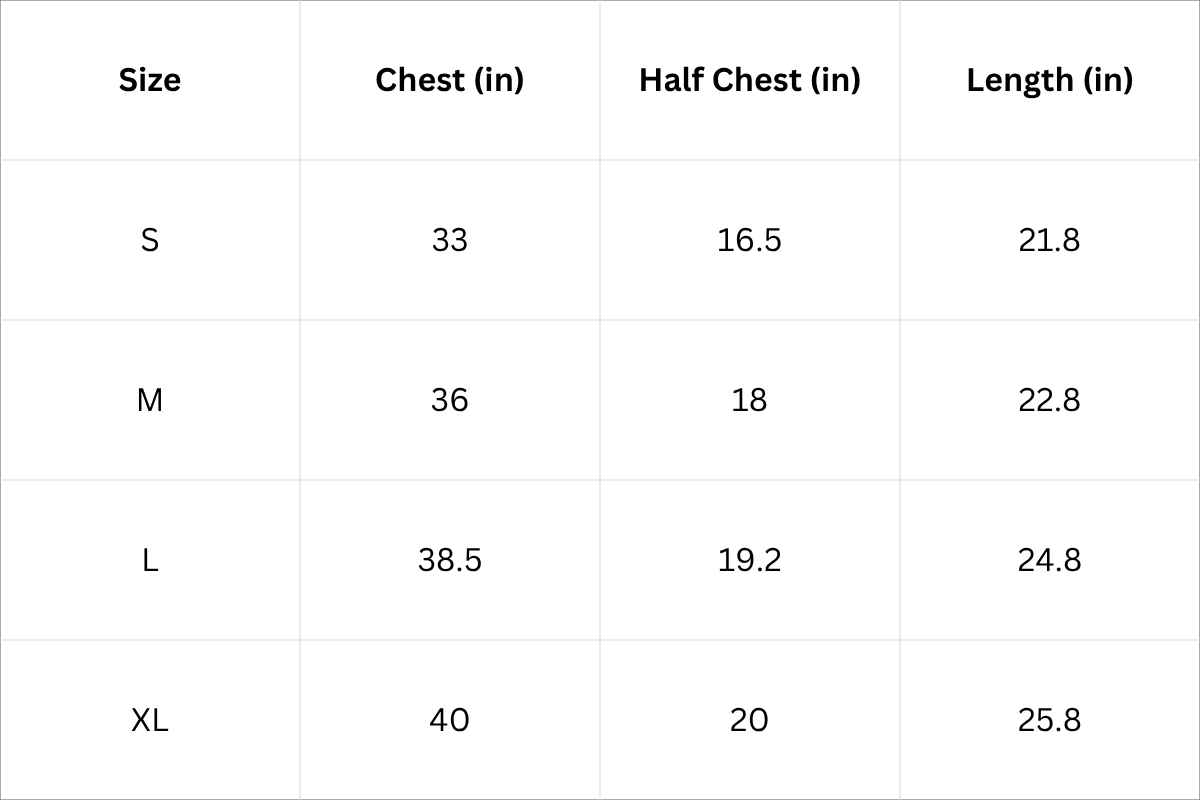
Task: Click length value 25.8
Action: click(1050, 720)
